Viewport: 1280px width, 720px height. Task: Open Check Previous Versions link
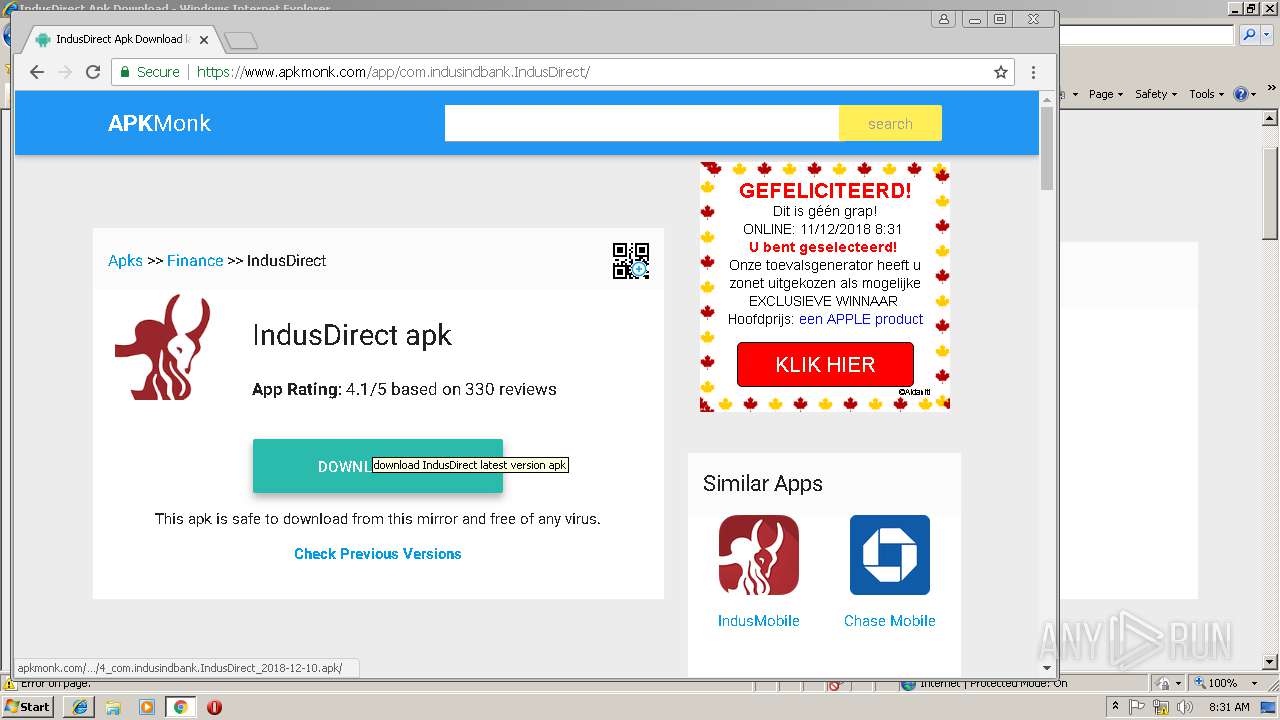[x=378, y=553]
